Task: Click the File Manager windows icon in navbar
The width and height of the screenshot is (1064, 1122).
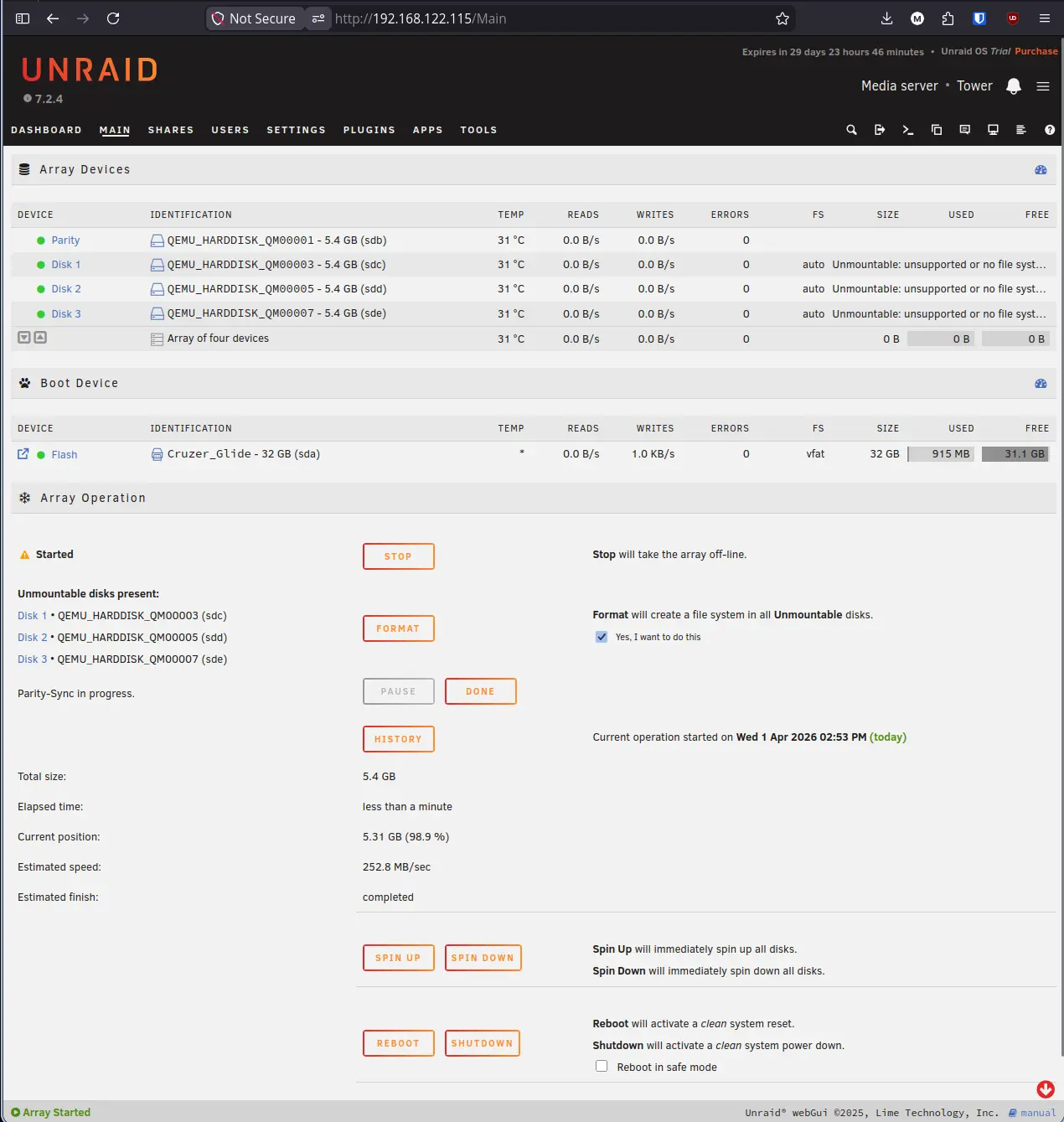Action: click(x=937, y=130)
